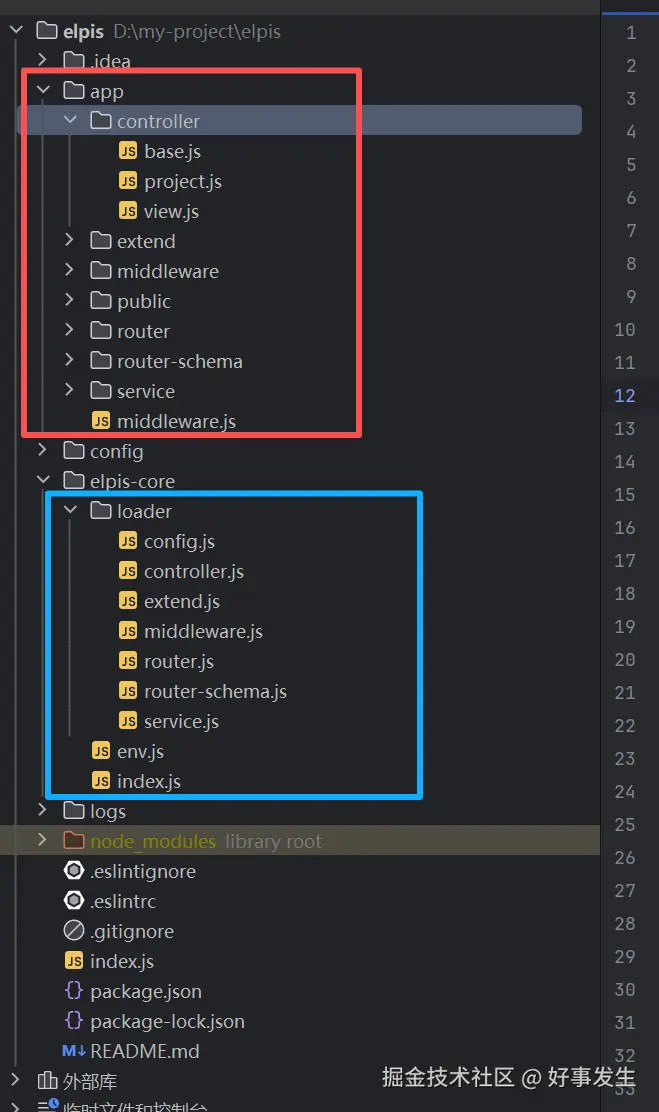Screen dimensions: 659x1112
Task: Expand the config folder
Action: [x=43, y=451]
